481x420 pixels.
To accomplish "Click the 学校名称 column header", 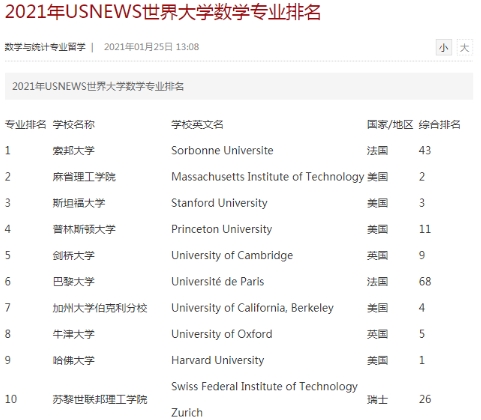I will (74, 125).
